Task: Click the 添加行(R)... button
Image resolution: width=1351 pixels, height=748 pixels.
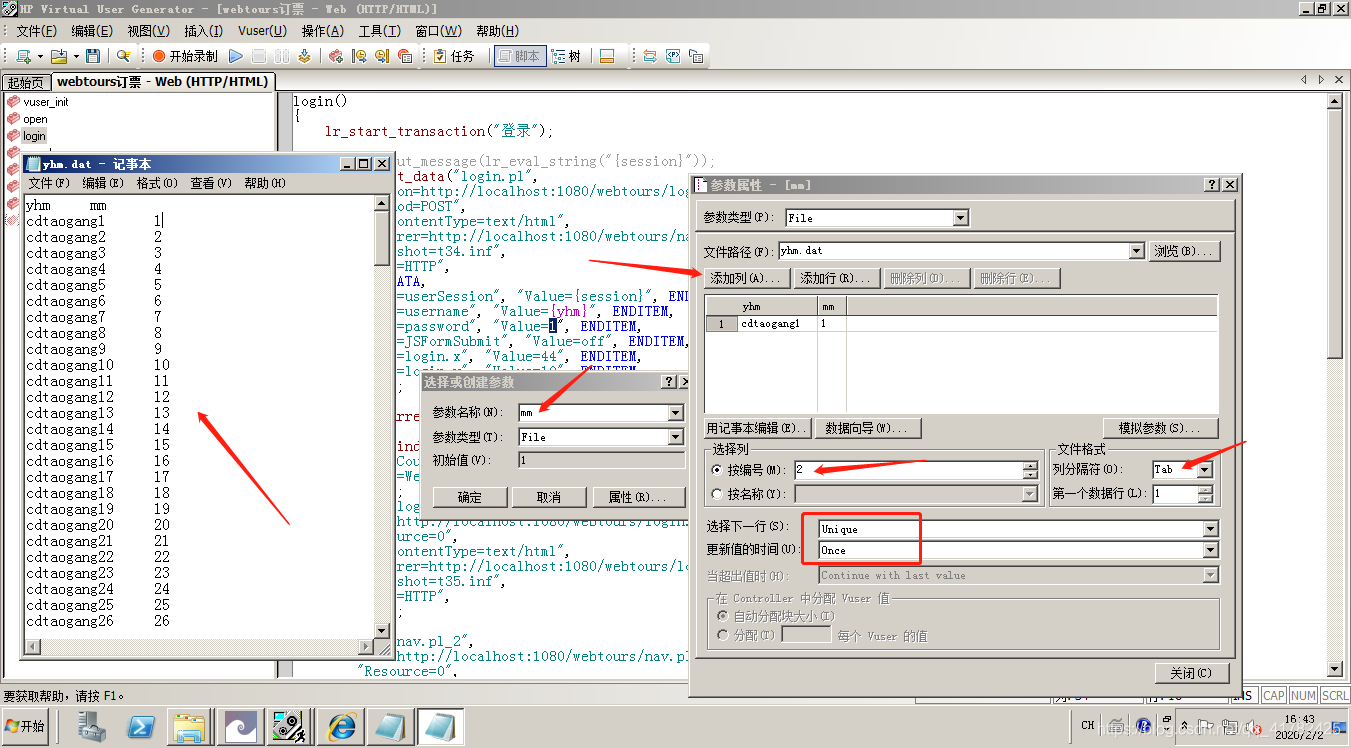Action: tap(837, 278)
